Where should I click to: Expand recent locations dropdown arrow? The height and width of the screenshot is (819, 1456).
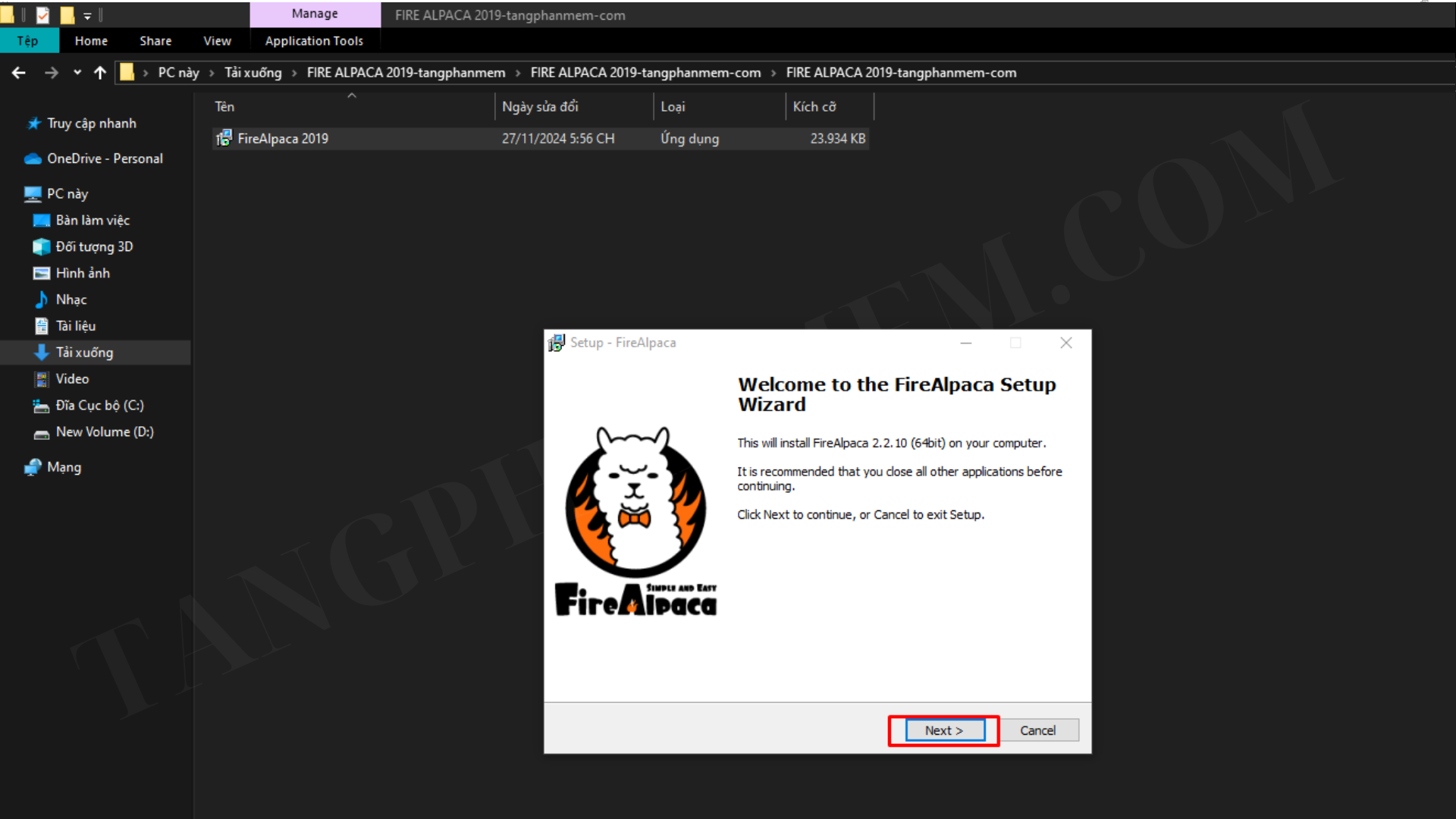tap(77, 73)
